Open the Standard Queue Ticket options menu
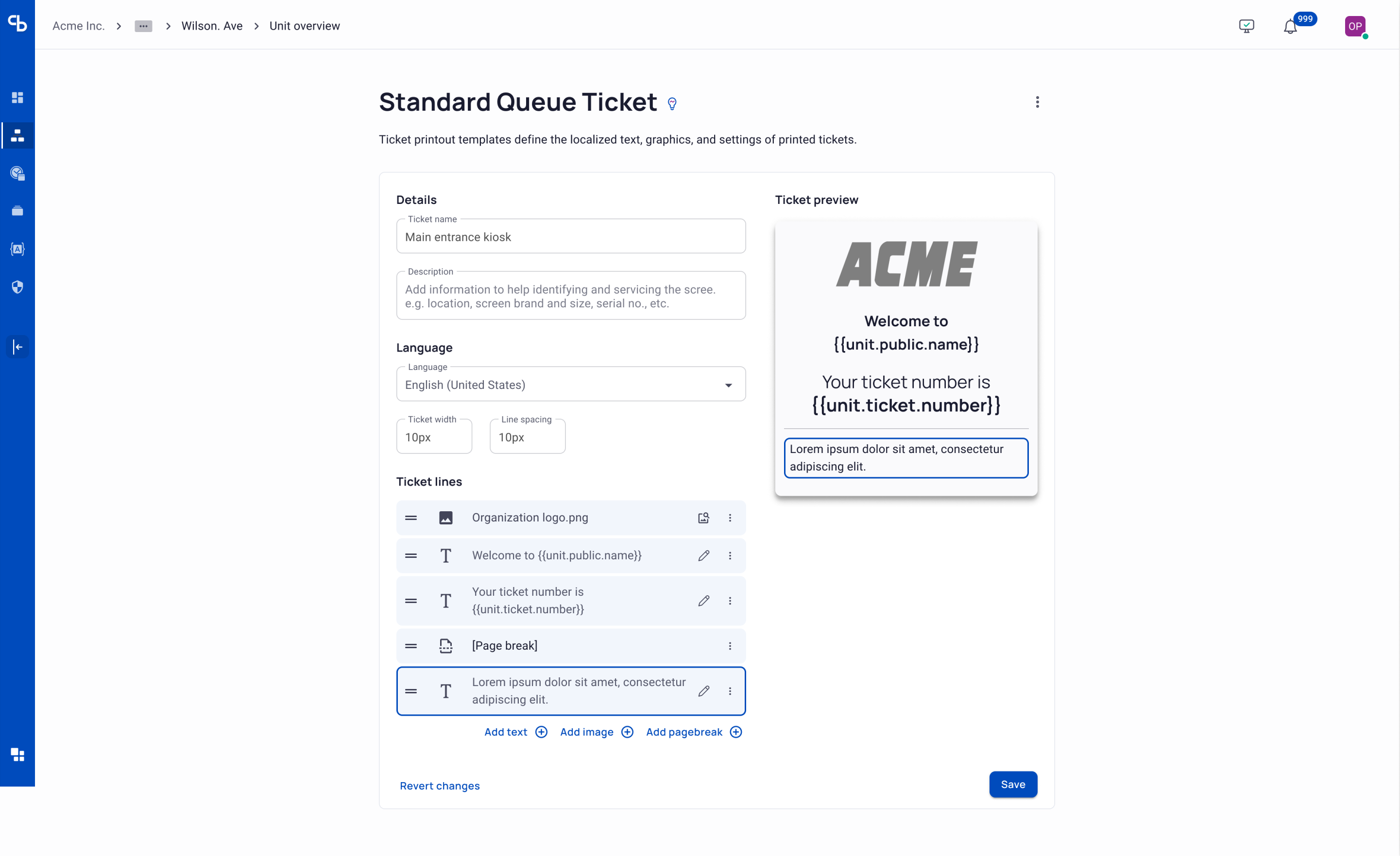Screen dimensions: 1400x856 tap(1037, 102)
